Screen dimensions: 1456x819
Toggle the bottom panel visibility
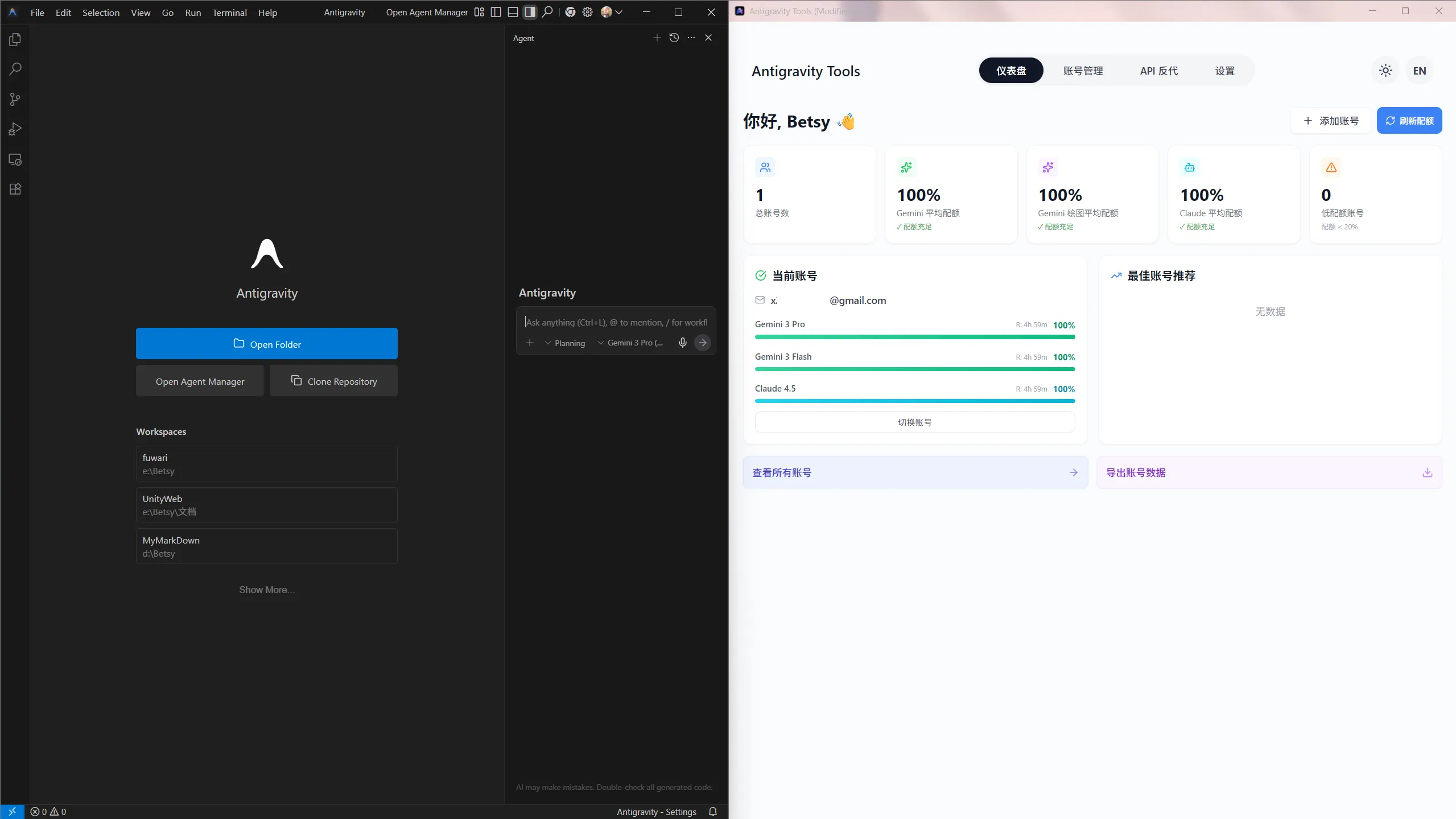[512, 12]
